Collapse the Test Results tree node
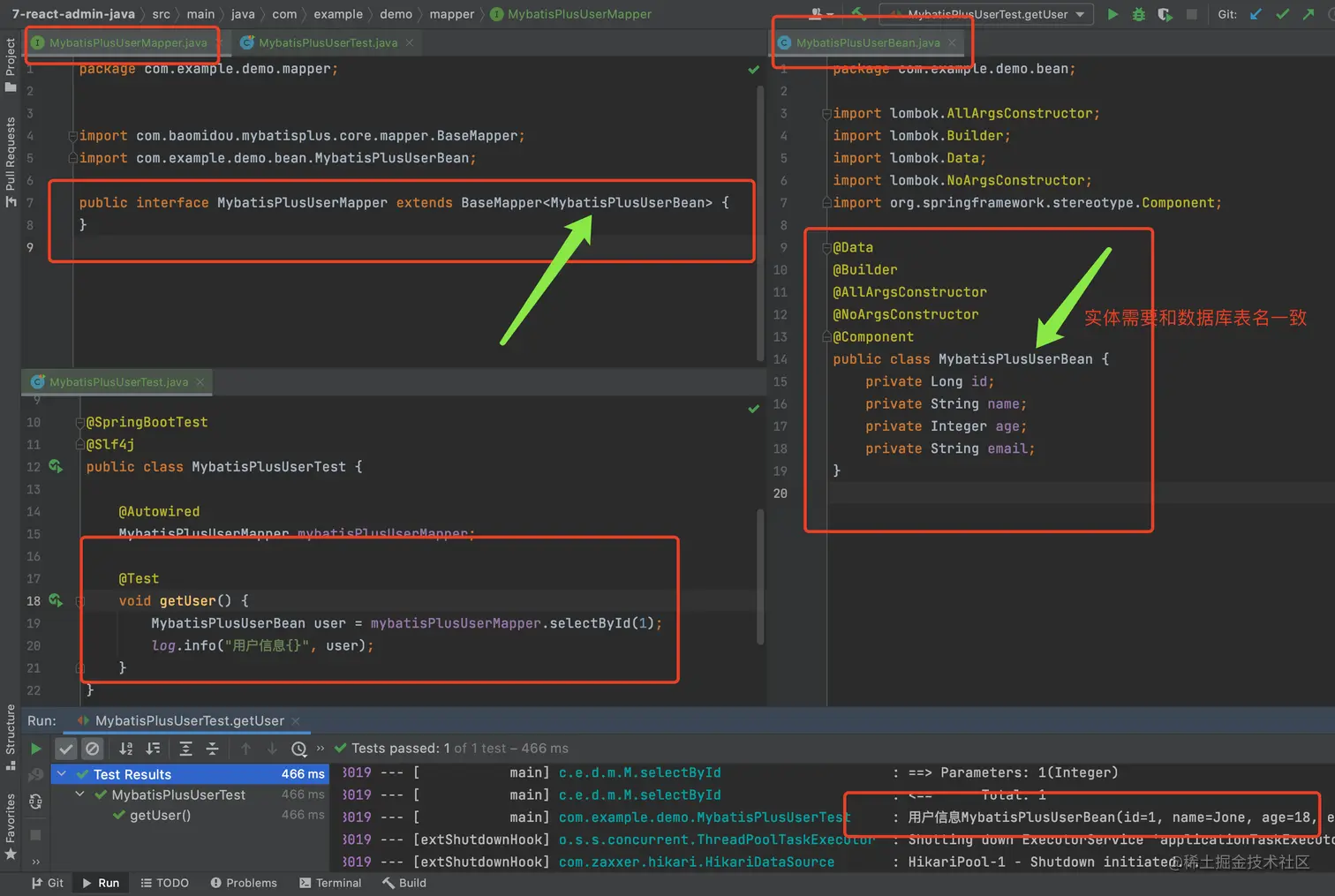The height and width of the screenshot is (896, 1335). (x=62, y=774)
